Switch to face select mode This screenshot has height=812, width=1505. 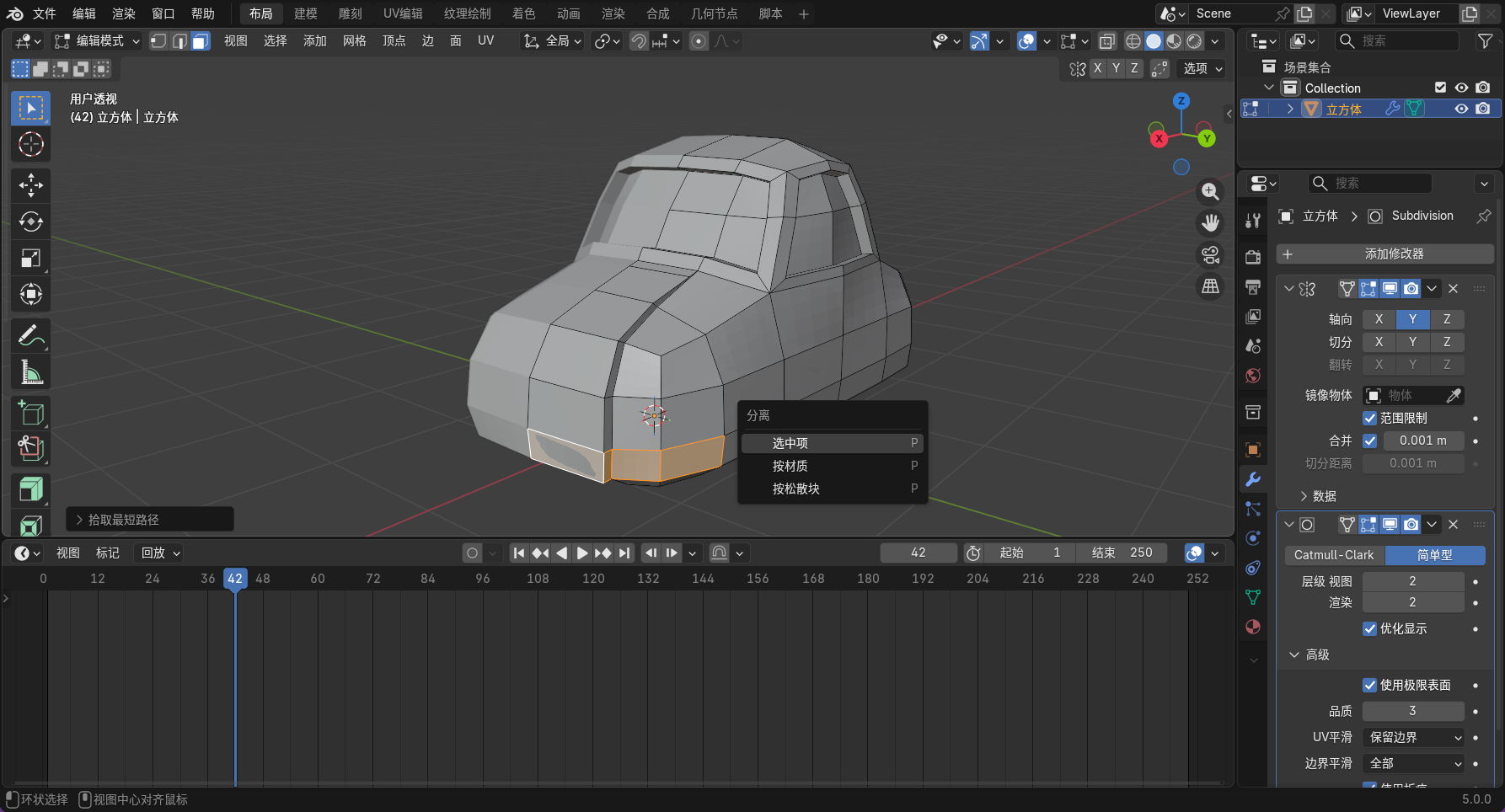click(201, 41)
